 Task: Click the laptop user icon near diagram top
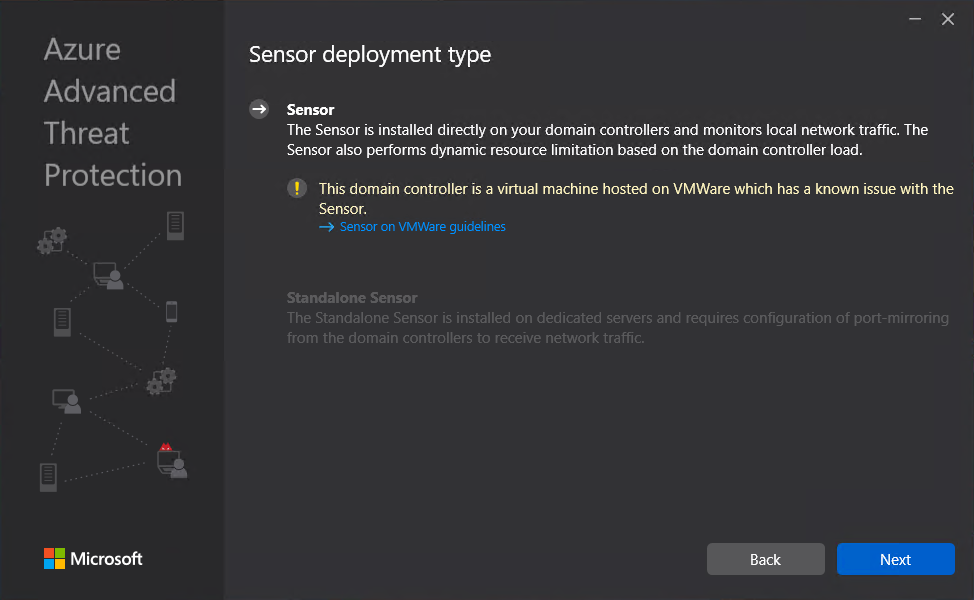click(x=108, y=276)
